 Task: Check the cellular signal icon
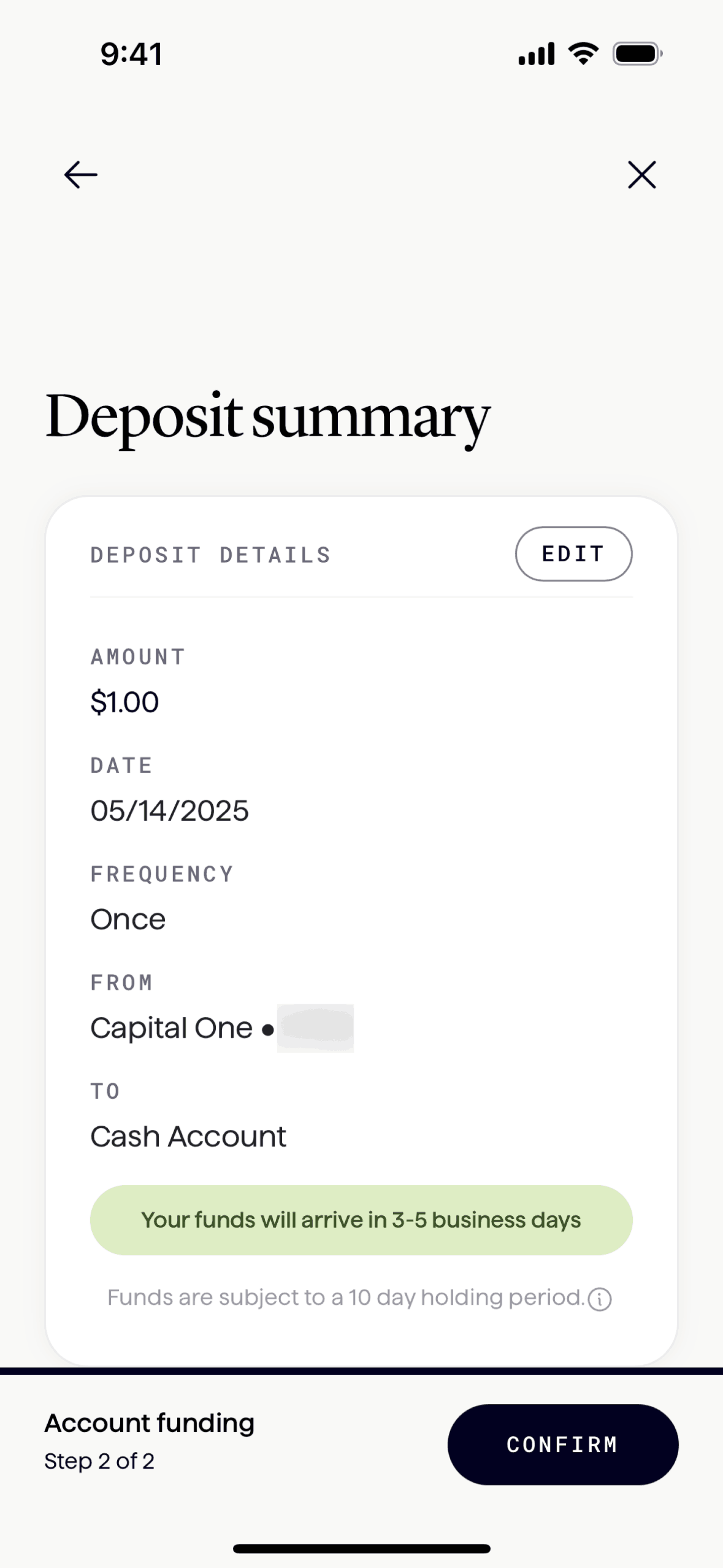point(537,54)
